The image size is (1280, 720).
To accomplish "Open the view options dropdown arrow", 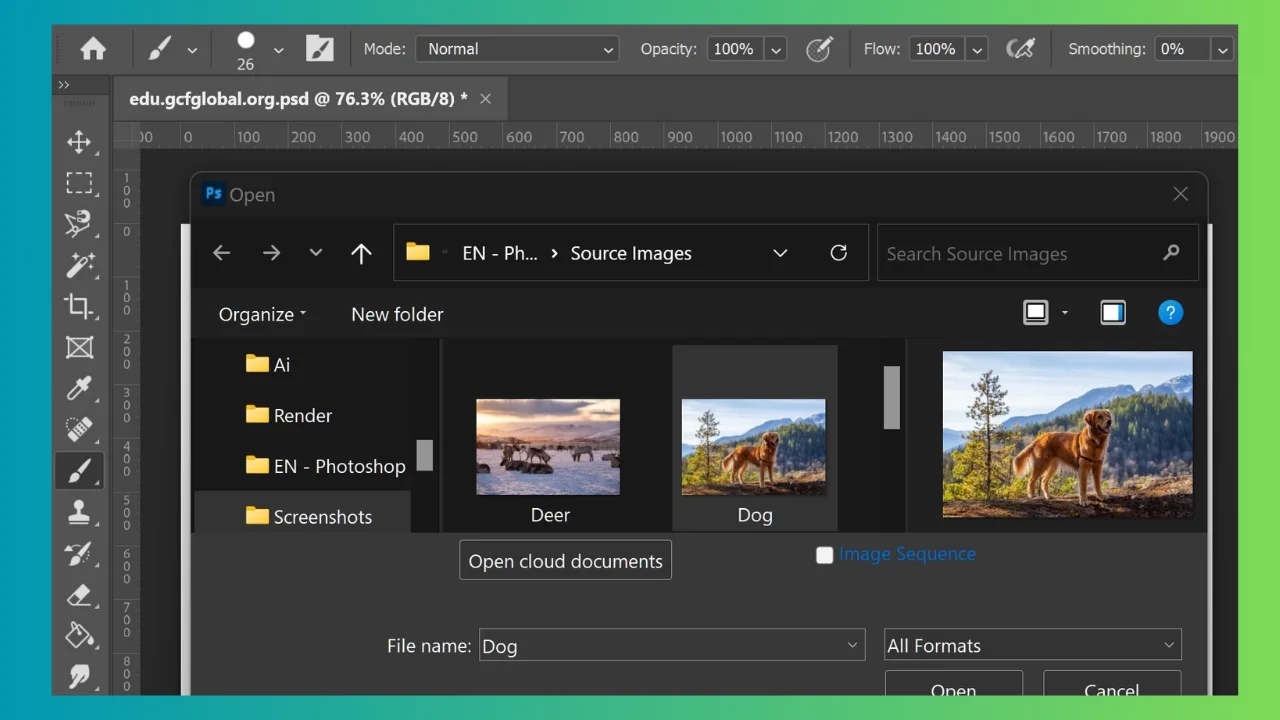I will click(x=1065, y=313).
